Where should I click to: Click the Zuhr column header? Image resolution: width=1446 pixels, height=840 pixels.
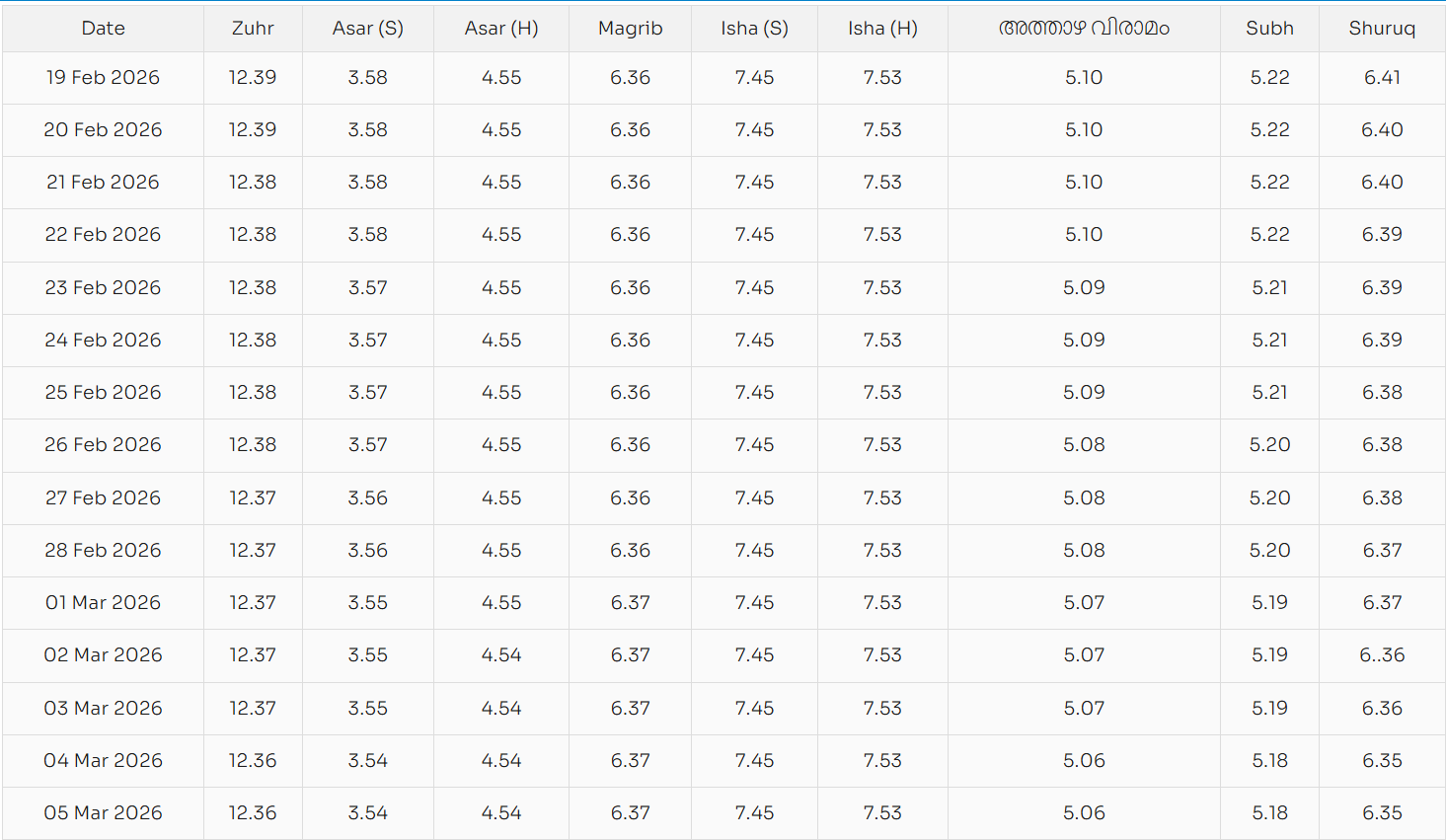[x=253, y=29]
